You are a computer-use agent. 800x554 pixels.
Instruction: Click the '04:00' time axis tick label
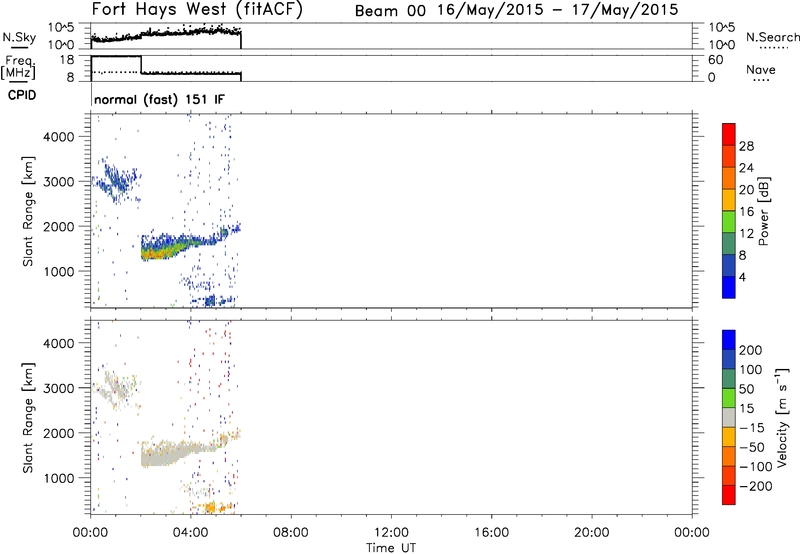[x=191, y=533]
